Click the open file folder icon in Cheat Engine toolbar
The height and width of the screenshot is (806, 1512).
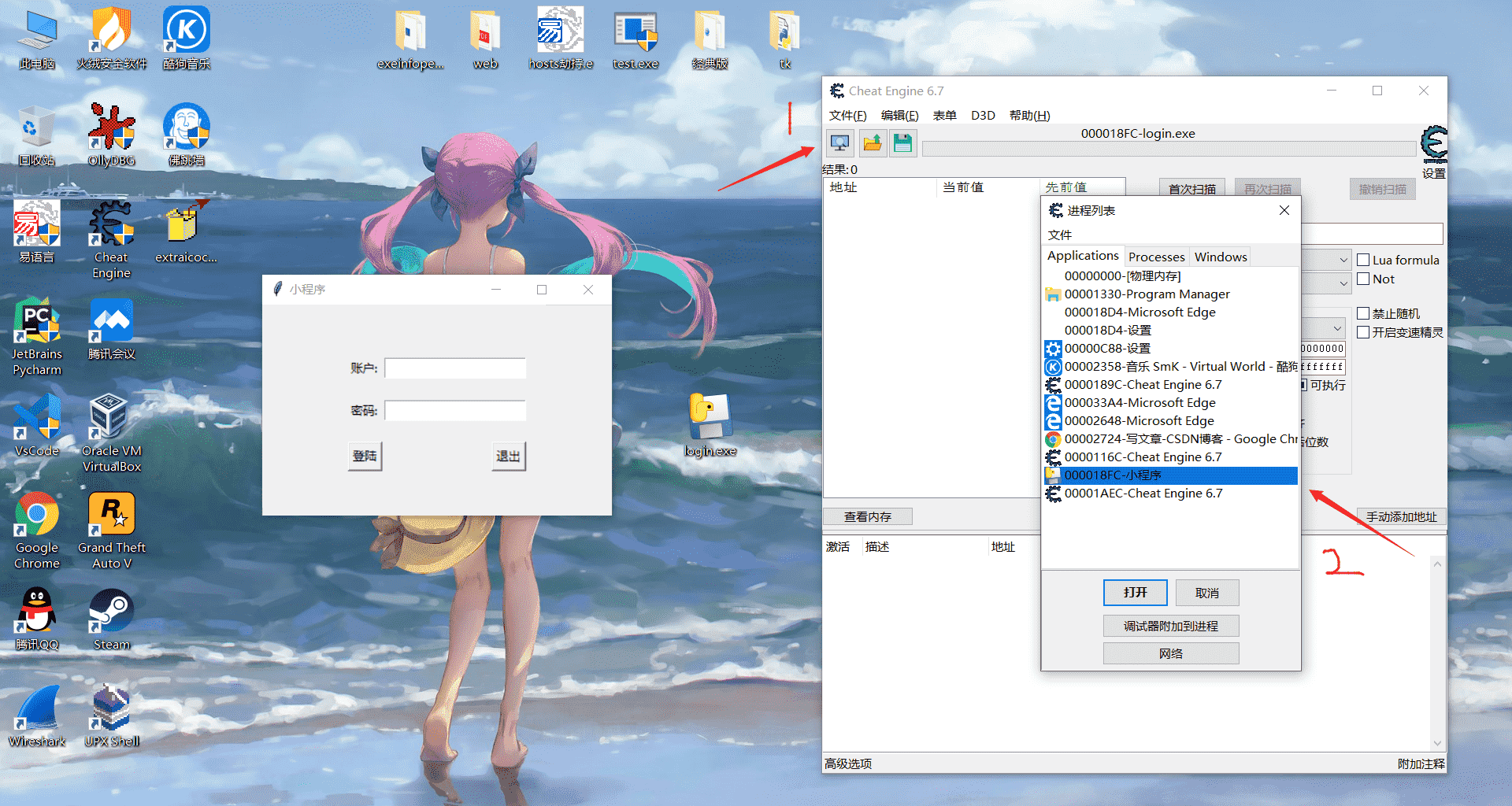point(873,143)
